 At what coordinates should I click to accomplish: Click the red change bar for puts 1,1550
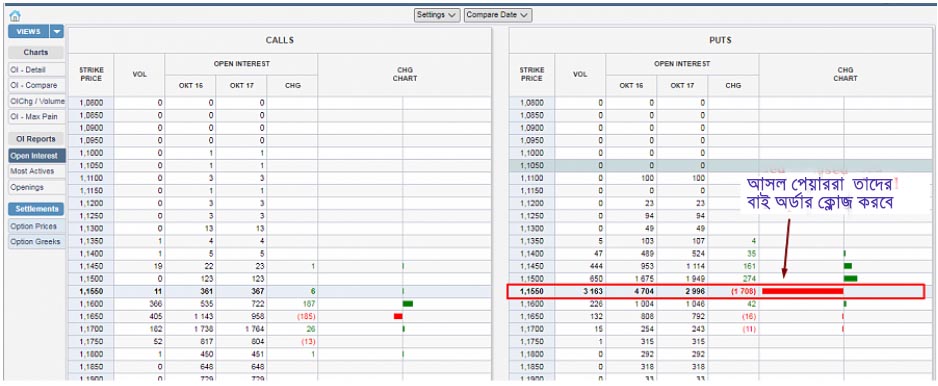click(802, 291)
